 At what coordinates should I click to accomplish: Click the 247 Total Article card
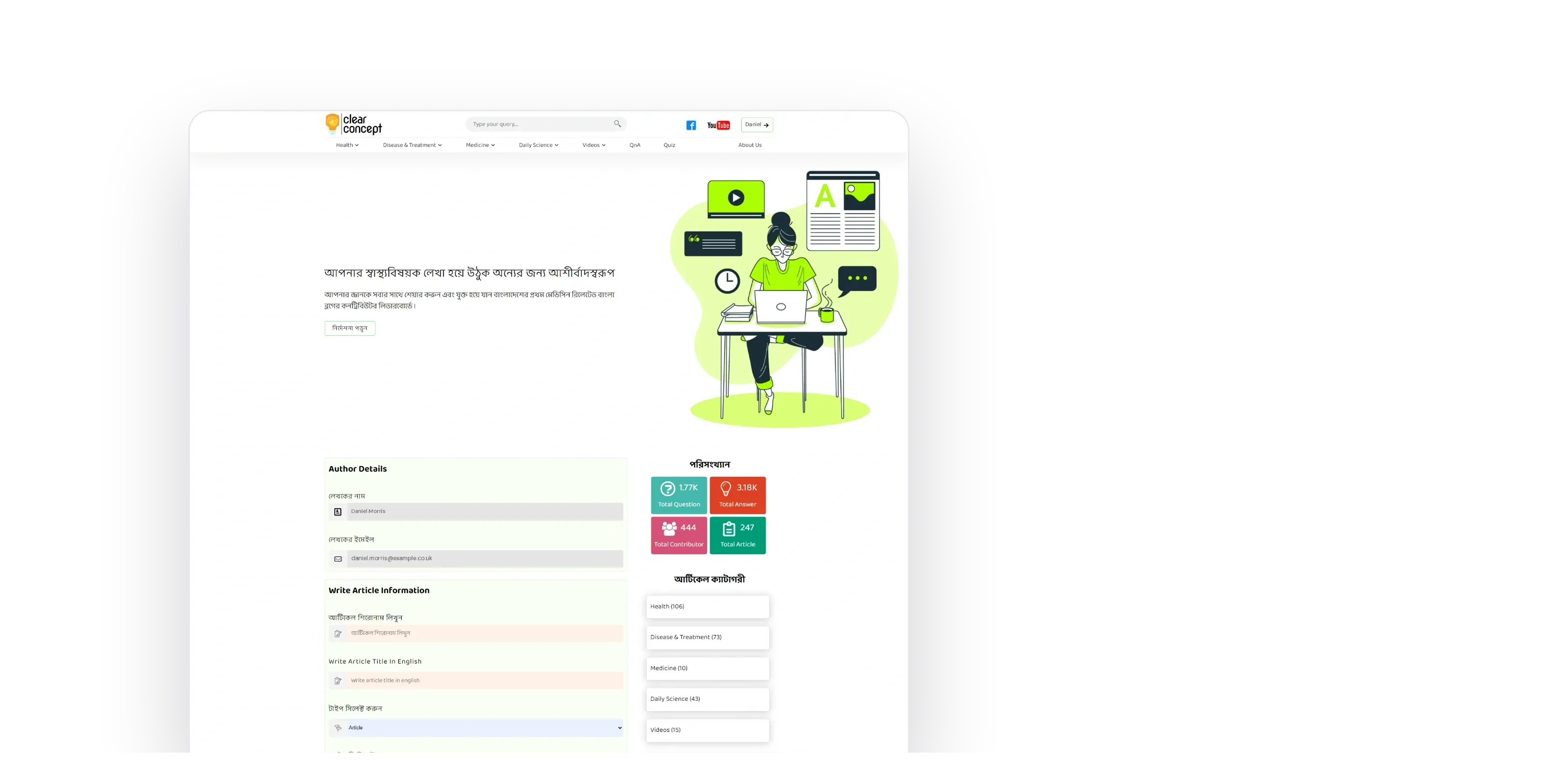738,535
